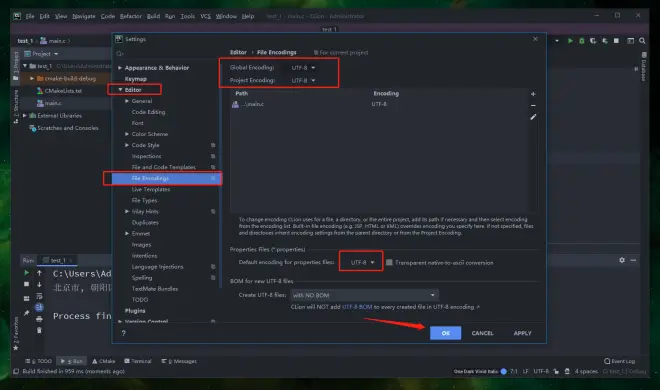Click the search magnifier icon at top right

pyautogui.click(x=642, y=41)
